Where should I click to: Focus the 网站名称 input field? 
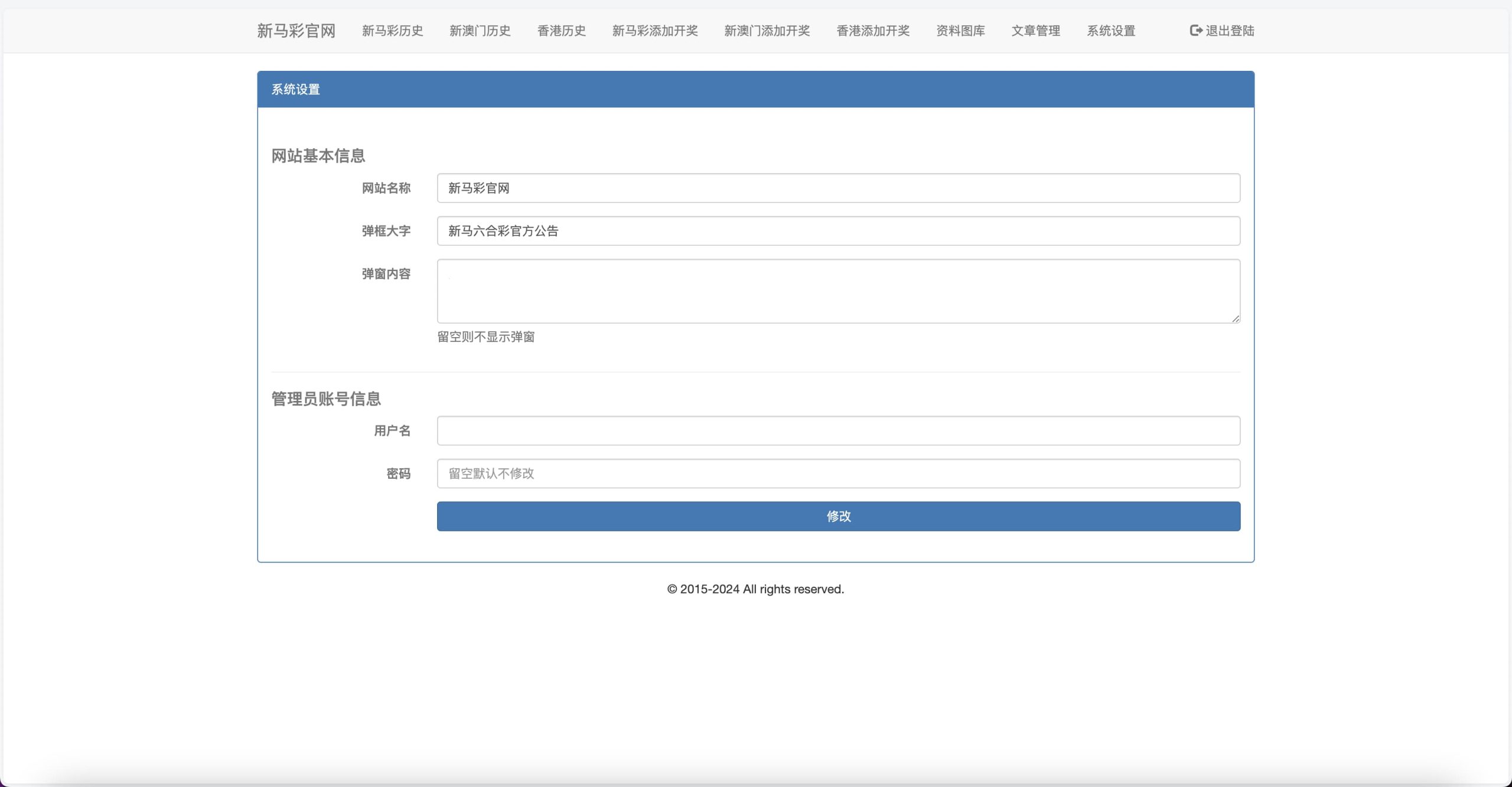838,188
